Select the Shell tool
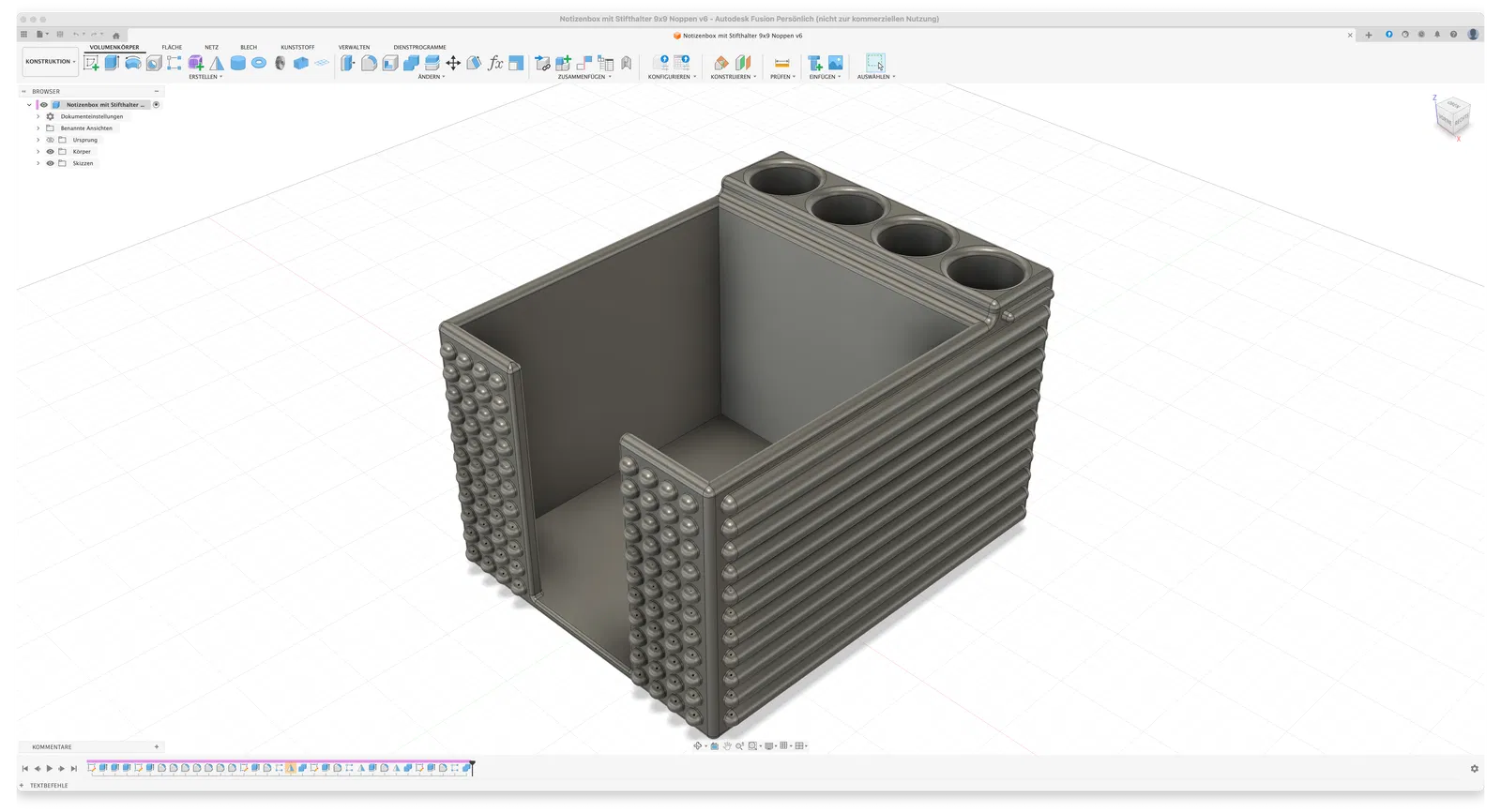1501x812 pixels. (x=390, y=63)
